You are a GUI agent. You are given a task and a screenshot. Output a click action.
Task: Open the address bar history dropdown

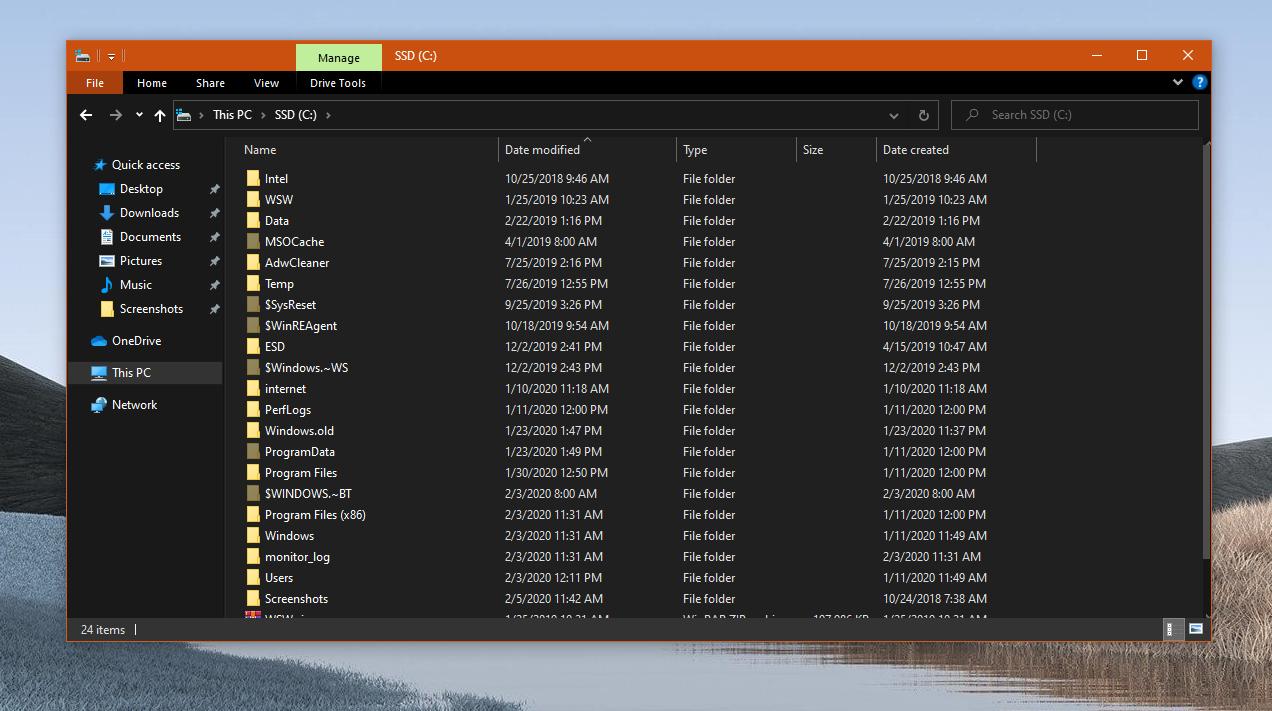point(894,115)
